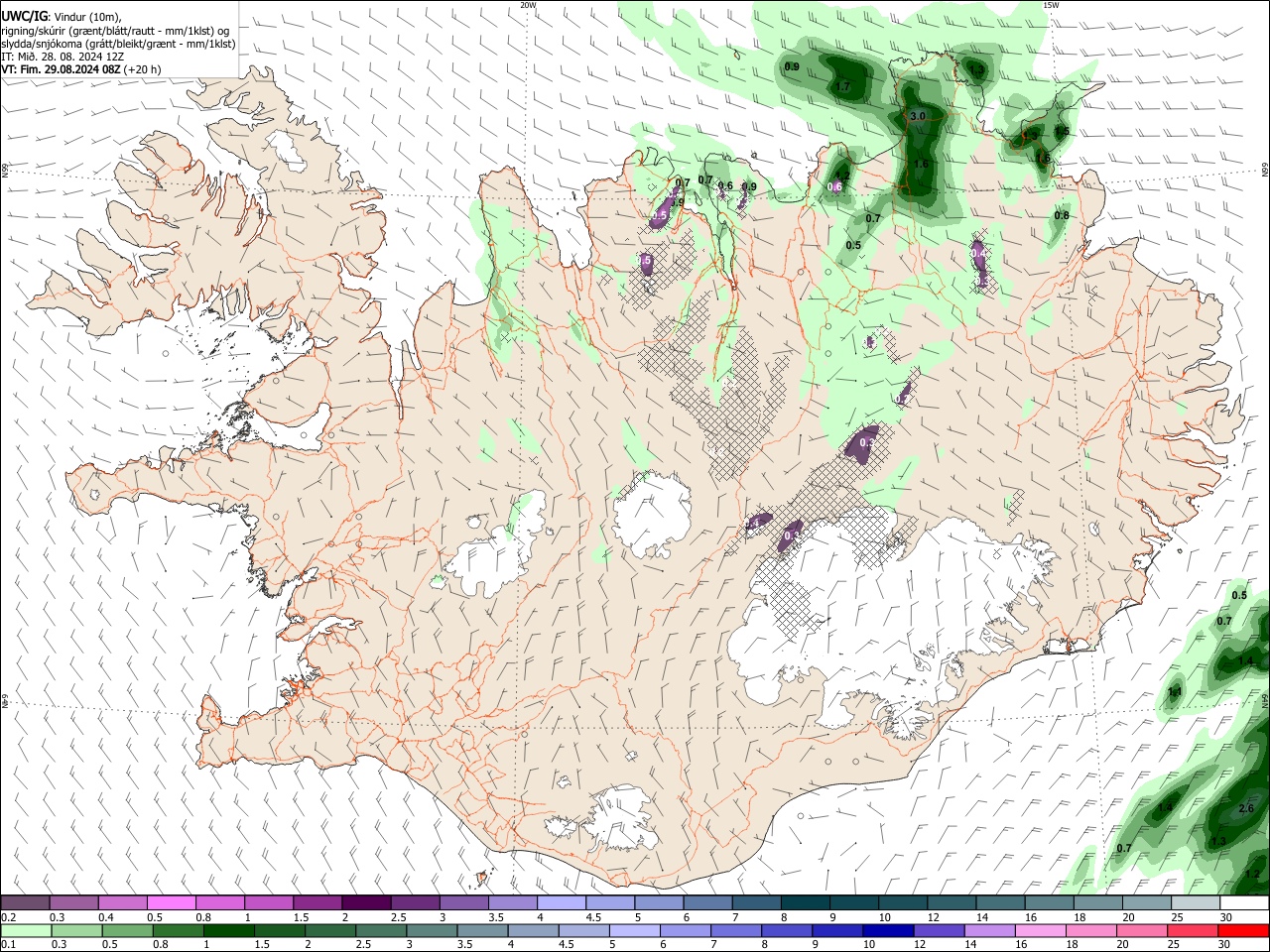Click the blue 8 swatch in the rain legend
Viewport: 1270px width, 952px height.
(786, 930)
